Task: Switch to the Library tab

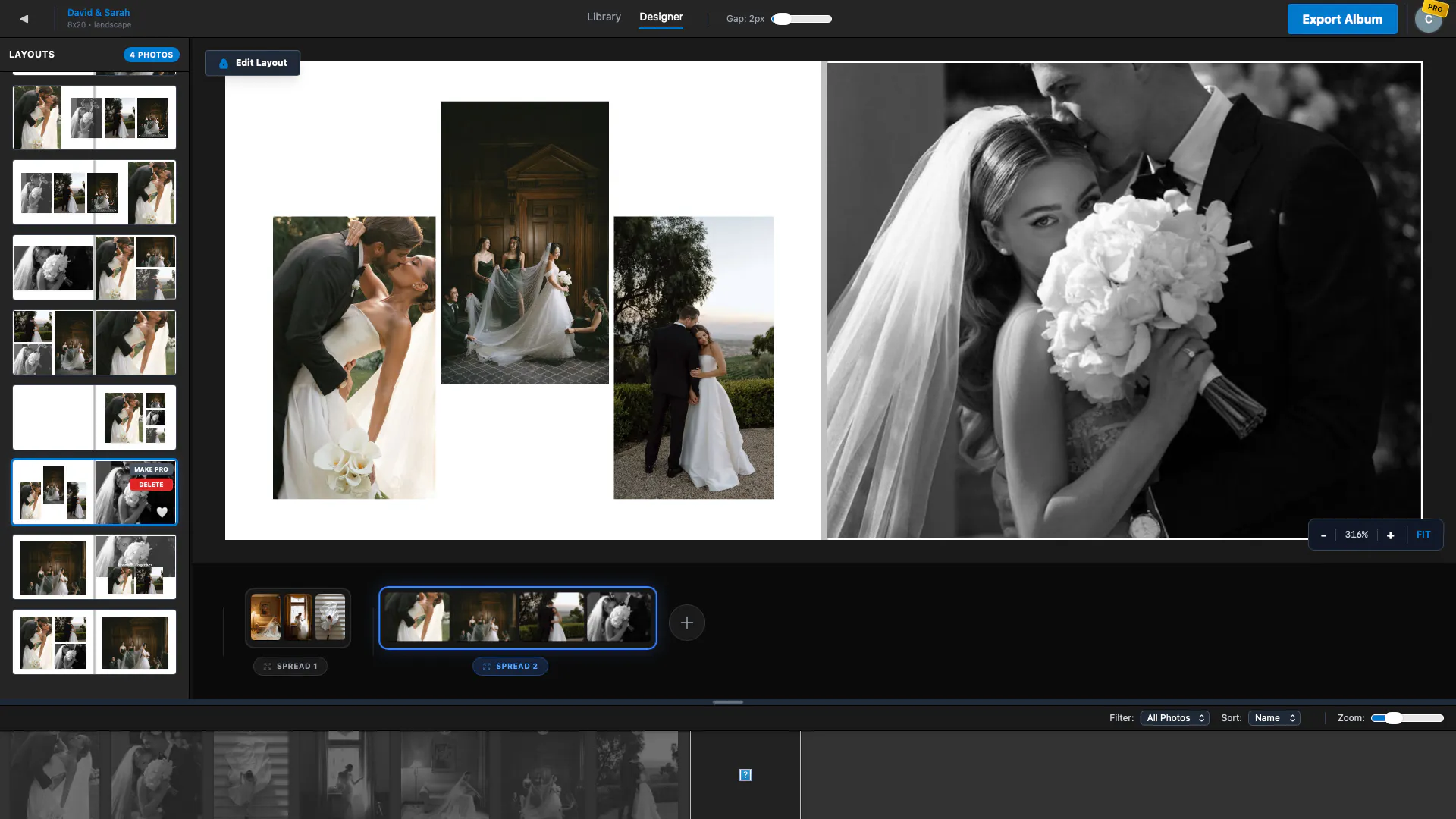Action: tap(604, 17)
